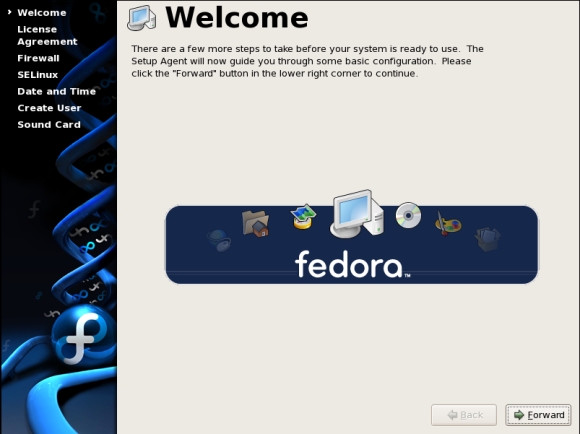This screenshot has height=434, width=580.
Task: Click the large monitor icon in banner
Action: coord(357,214)
